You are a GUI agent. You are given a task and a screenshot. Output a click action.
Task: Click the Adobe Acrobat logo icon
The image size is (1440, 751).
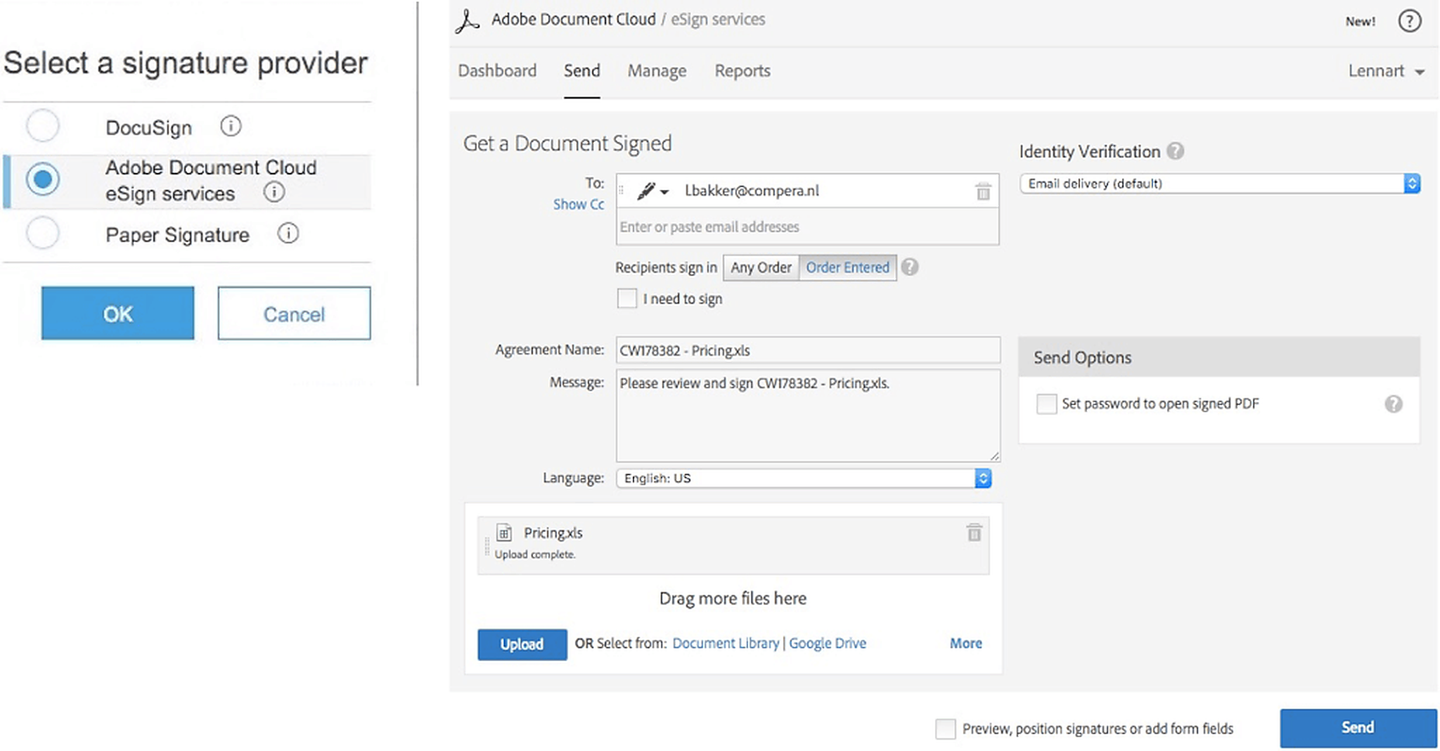(467, 20)
